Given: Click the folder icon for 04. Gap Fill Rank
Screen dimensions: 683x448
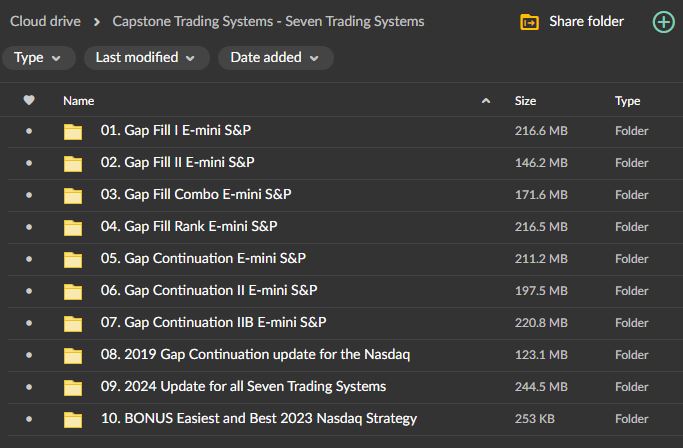Looking at the screenshot, I should 73,227.
